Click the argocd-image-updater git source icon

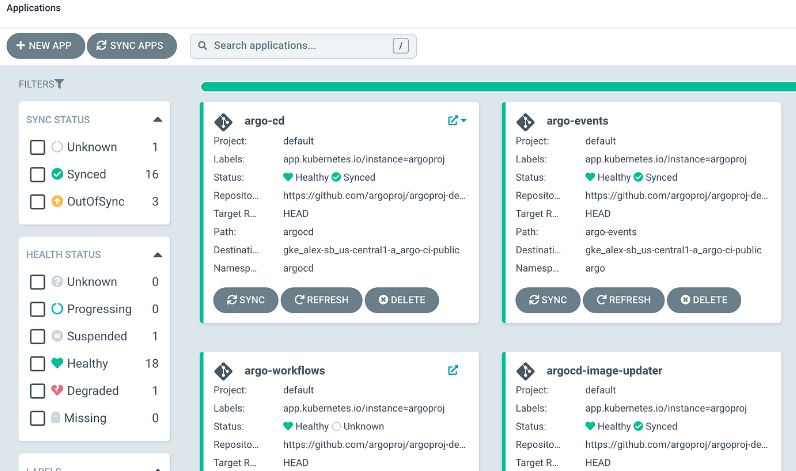525,371
